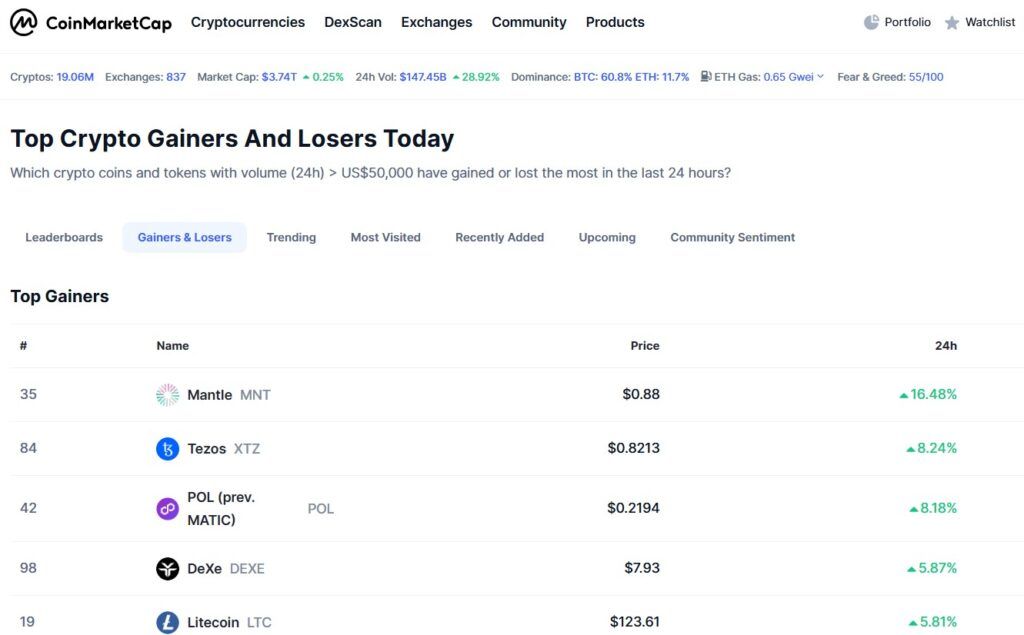Screen dimensions: 1024x635
Task: Click the Market Cap $3.74T link
Action: click(279, 77)
